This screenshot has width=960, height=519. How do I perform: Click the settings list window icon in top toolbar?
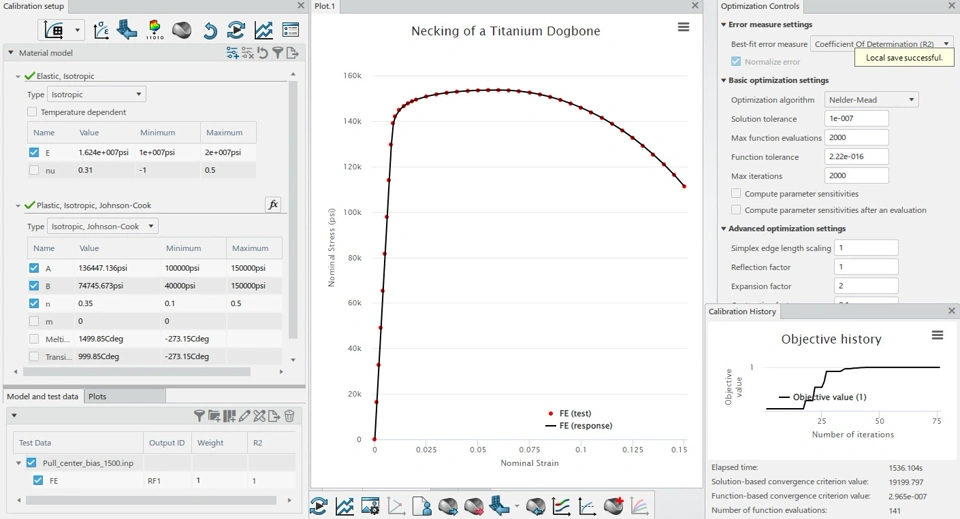click(x=291, y=30)
